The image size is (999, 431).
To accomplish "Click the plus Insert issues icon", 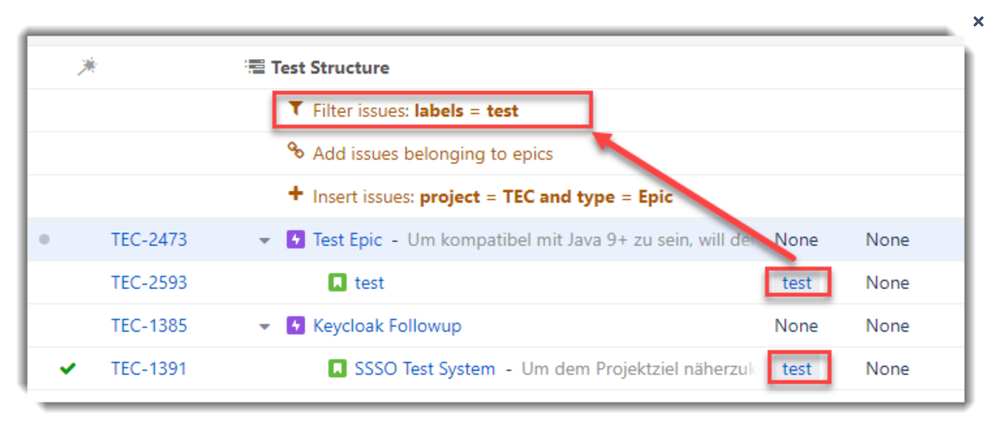I will pos(295,195).
